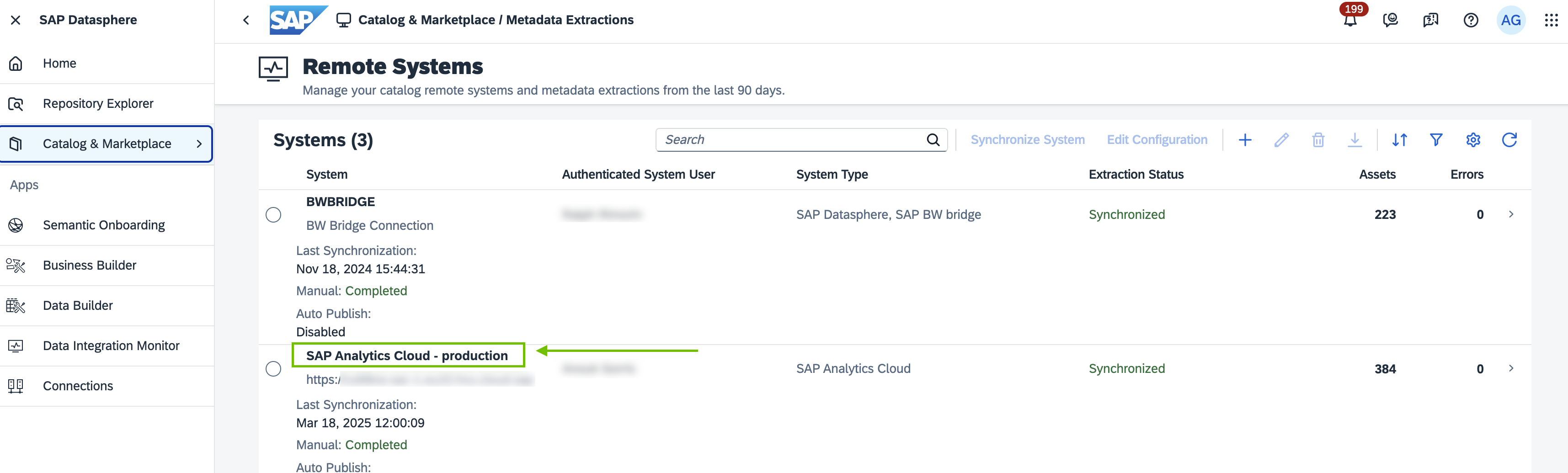Click Edit Configuration button
This screenshot has height=473, width=1568.
[1157, 140]
